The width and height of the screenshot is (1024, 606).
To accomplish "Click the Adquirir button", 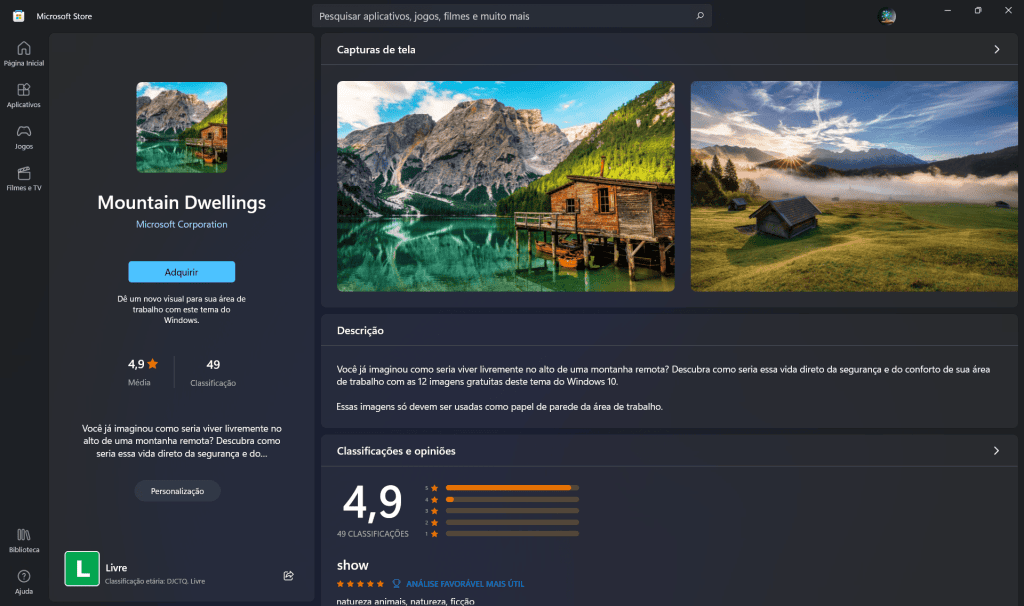I will [182, 272].
